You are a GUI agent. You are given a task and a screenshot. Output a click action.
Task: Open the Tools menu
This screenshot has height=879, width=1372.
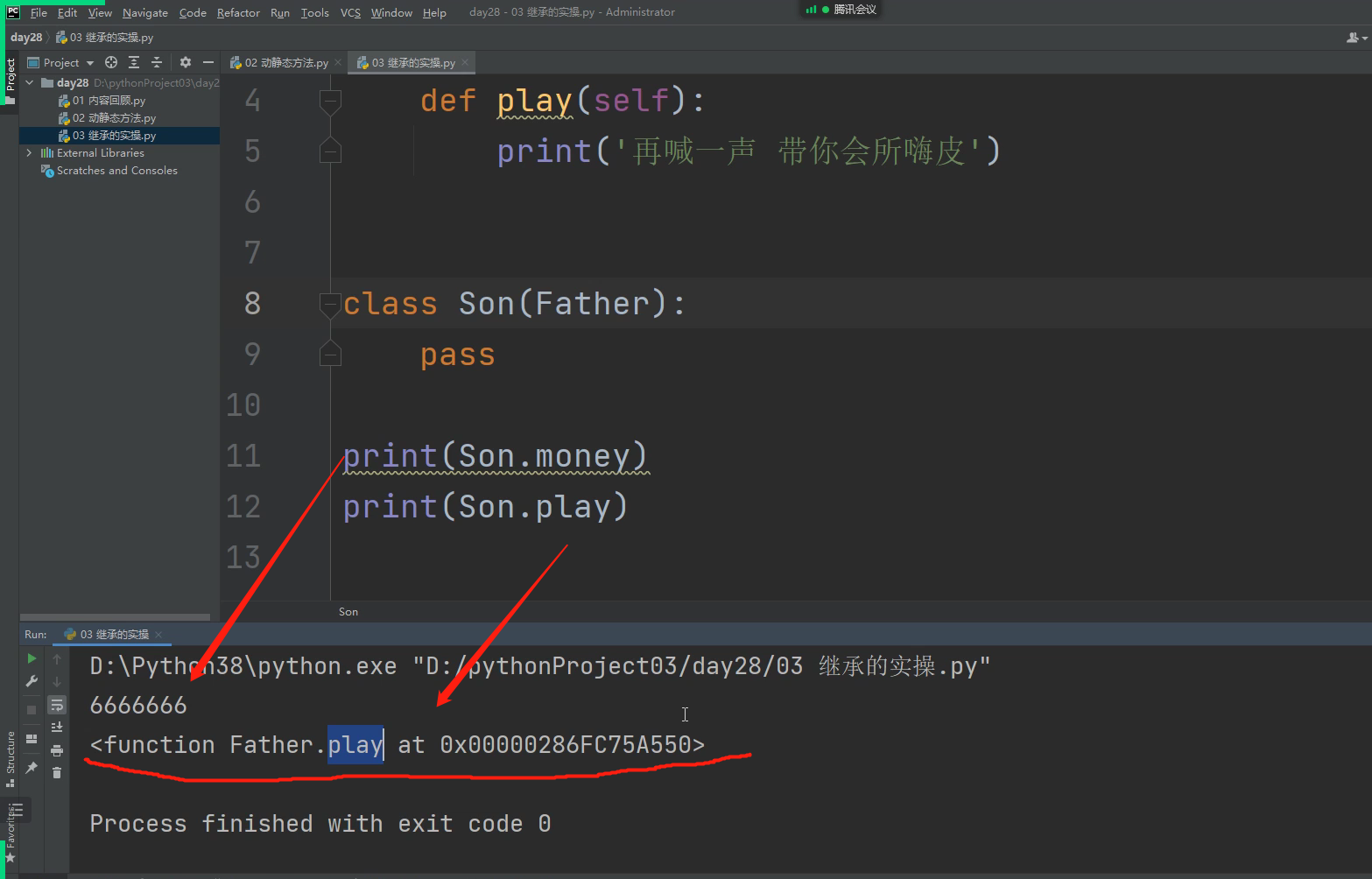[314, 12]
